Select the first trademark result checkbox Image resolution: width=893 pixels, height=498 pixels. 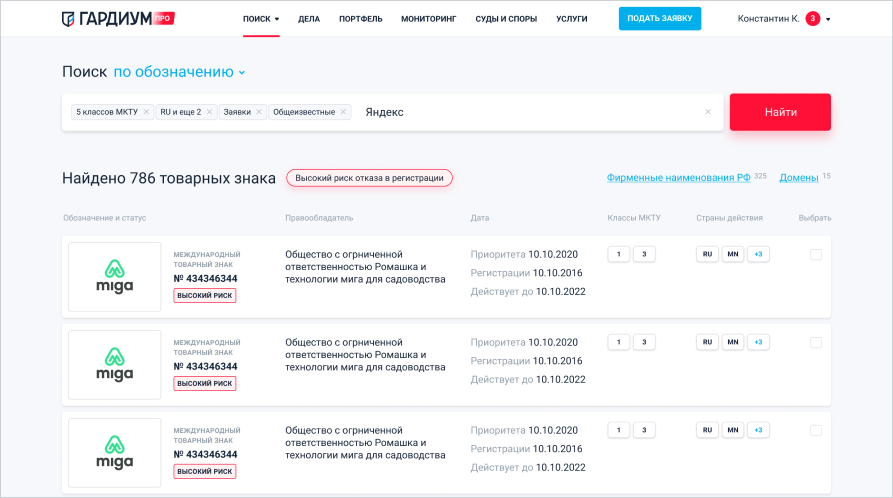point(816,255)
